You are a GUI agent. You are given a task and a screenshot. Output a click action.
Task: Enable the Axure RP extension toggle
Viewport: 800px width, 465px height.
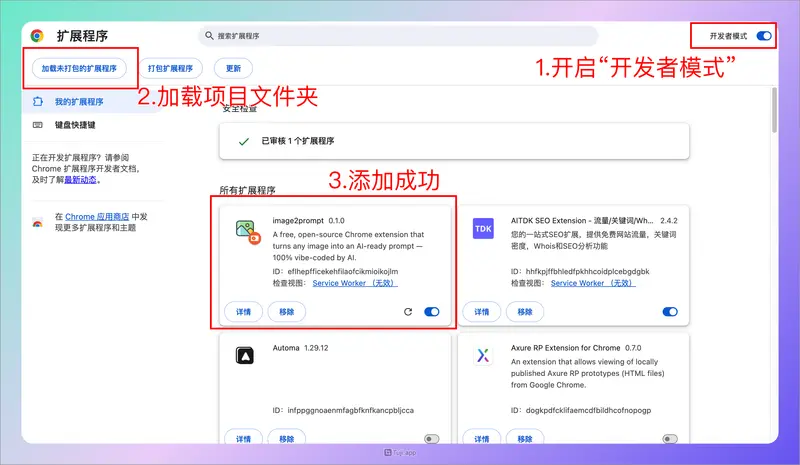coord(670,438)
